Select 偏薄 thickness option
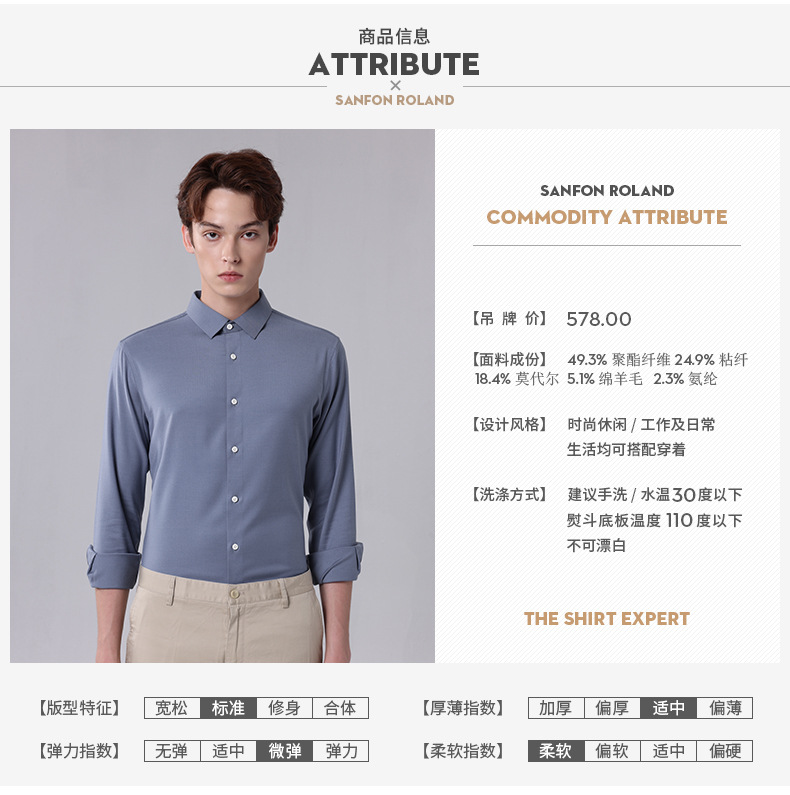 (x=725, y=708)
